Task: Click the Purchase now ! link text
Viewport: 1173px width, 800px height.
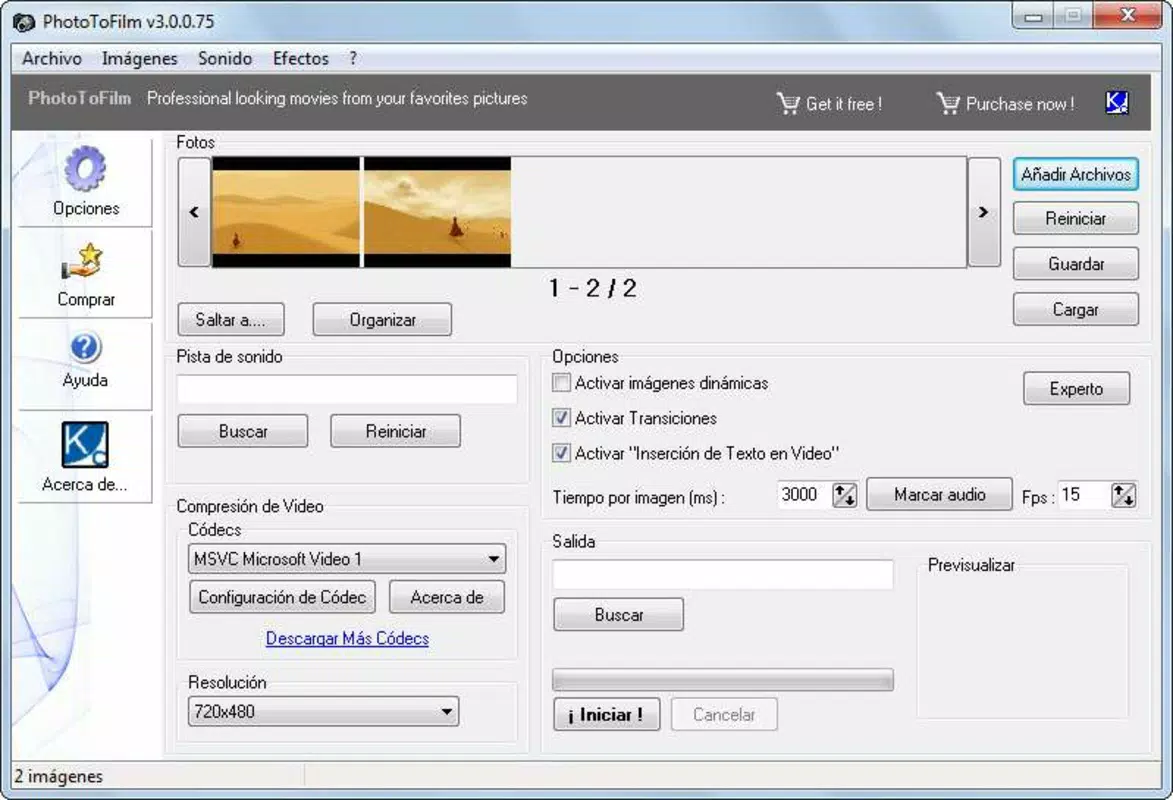Action: (x=1020, y=104)
